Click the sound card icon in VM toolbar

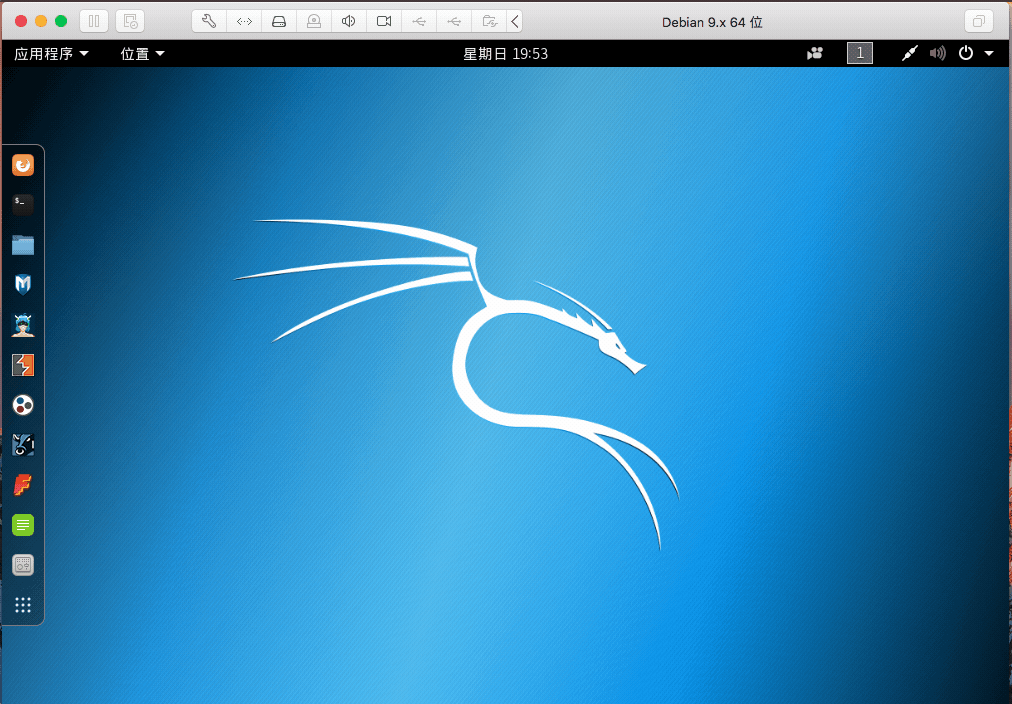[349, 21]
